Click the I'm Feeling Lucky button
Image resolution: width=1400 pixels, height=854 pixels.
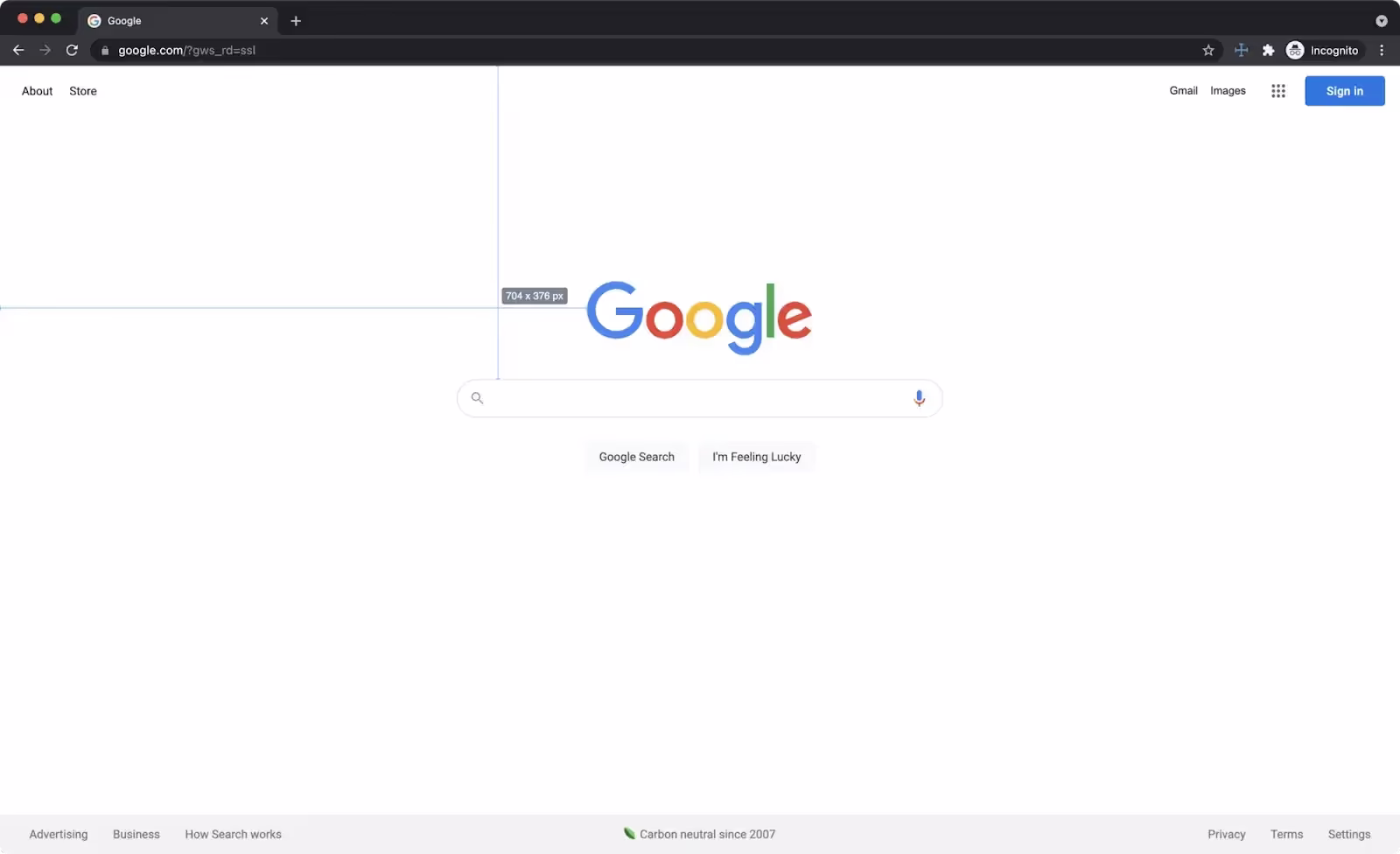[757, 457]
